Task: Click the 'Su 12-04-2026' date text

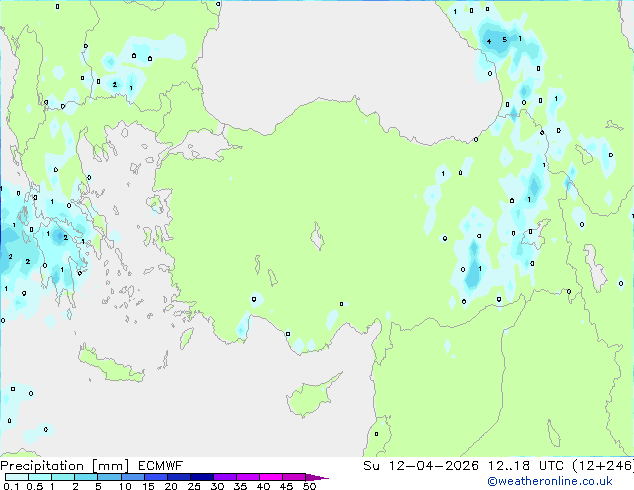Action: click(421, 466)
